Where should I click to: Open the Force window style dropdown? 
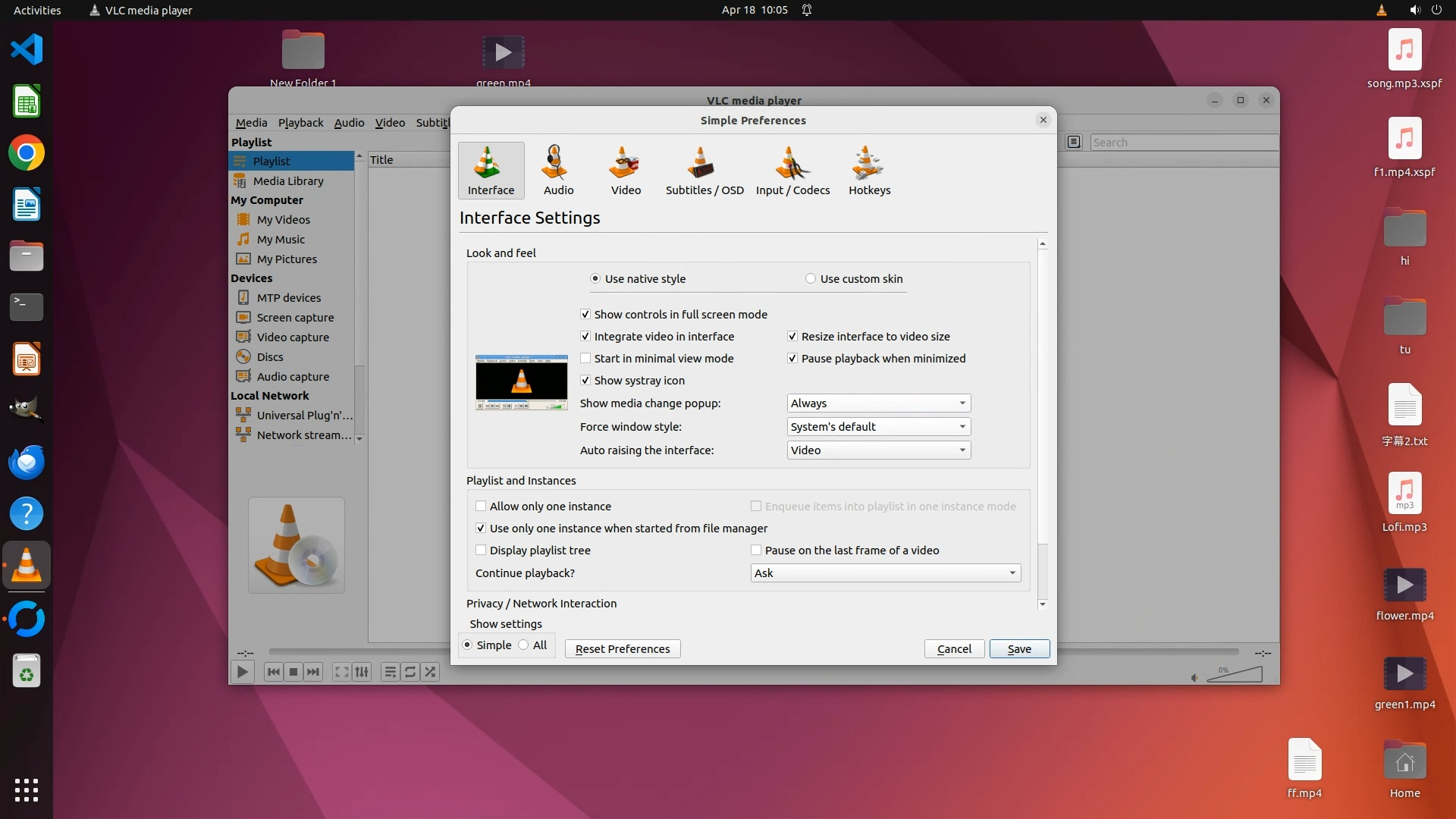tap(878, 427)
